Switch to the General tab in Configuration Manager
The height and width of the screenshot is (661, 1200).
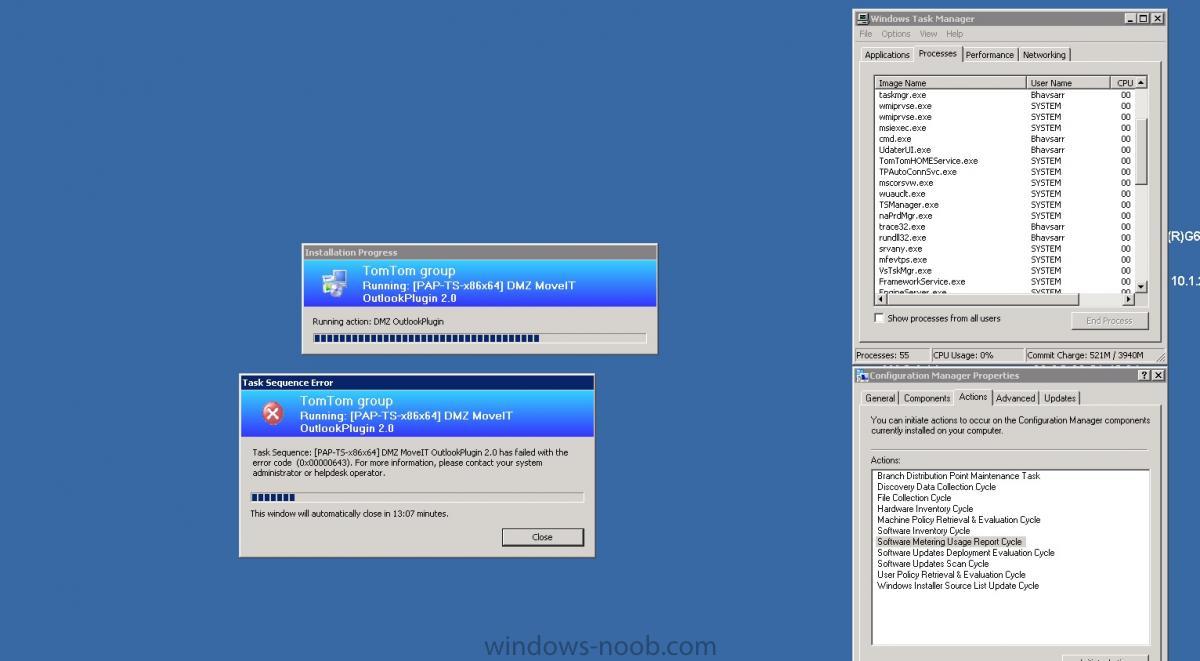[x=880, y=398]
